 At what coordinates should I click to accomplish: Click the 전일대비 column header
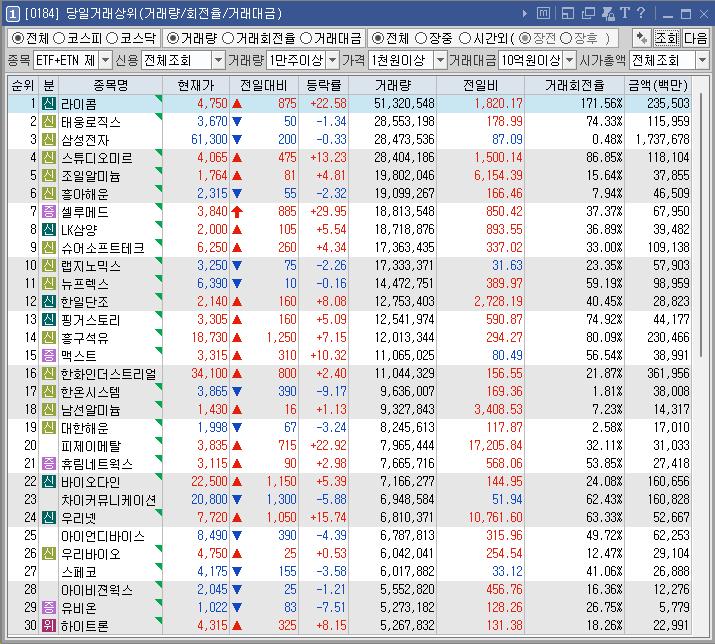pyautogui.click(x=264, y=85)
